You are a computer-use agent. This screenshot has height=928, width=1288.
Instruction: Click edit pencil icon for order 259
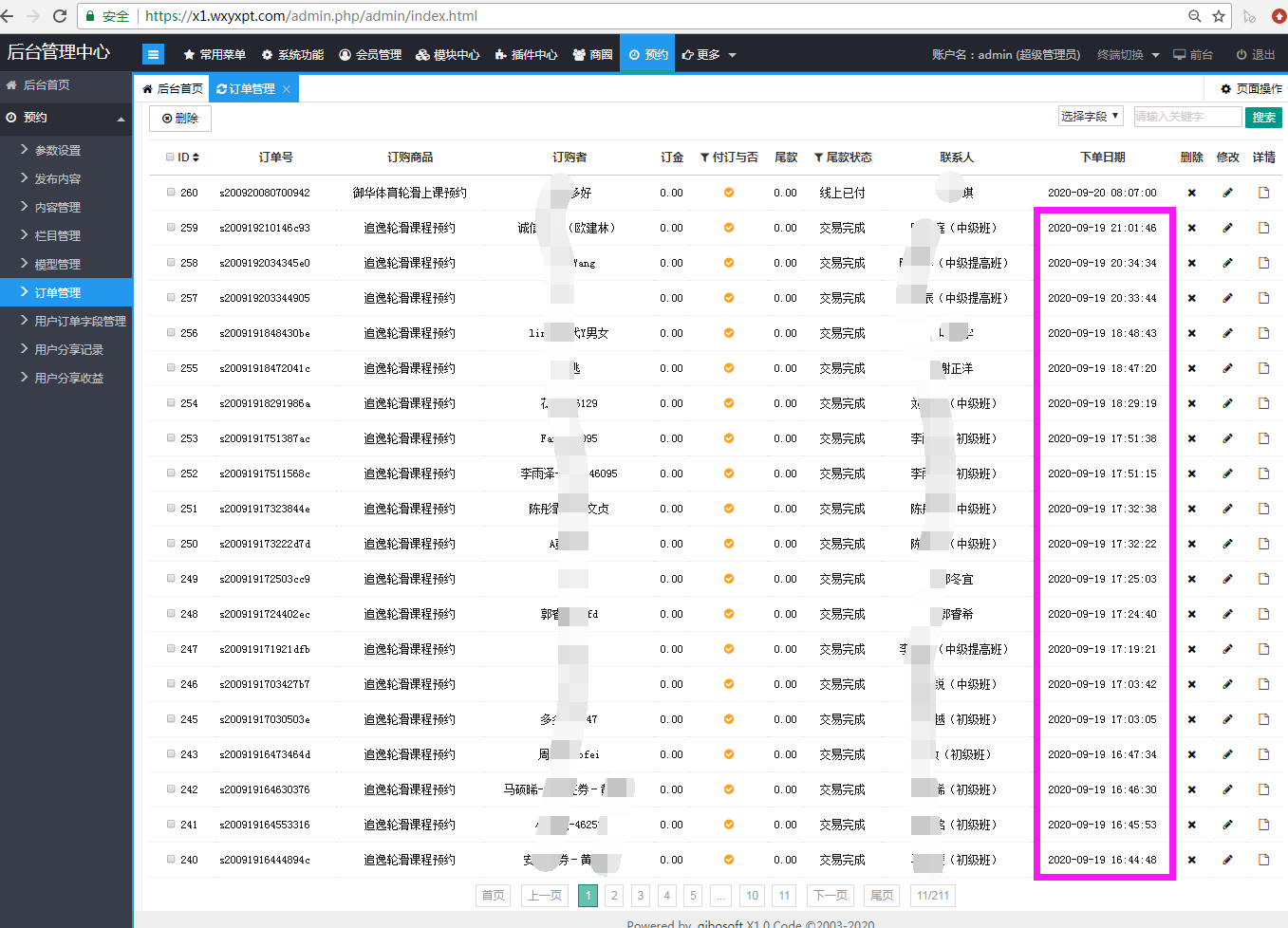[1227, 228]
